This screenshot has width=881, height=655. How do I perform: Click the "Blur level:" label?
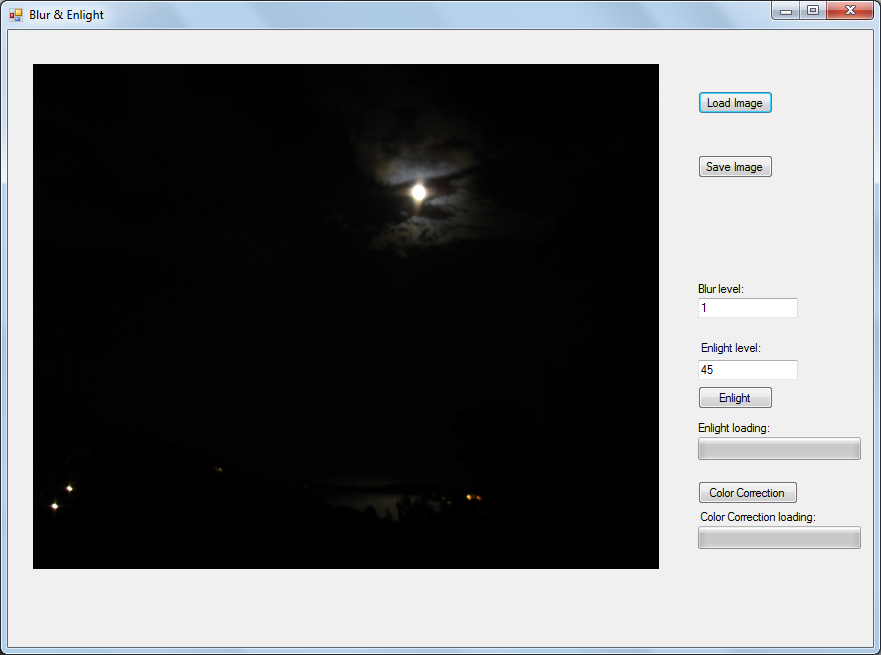click(721, 289)
